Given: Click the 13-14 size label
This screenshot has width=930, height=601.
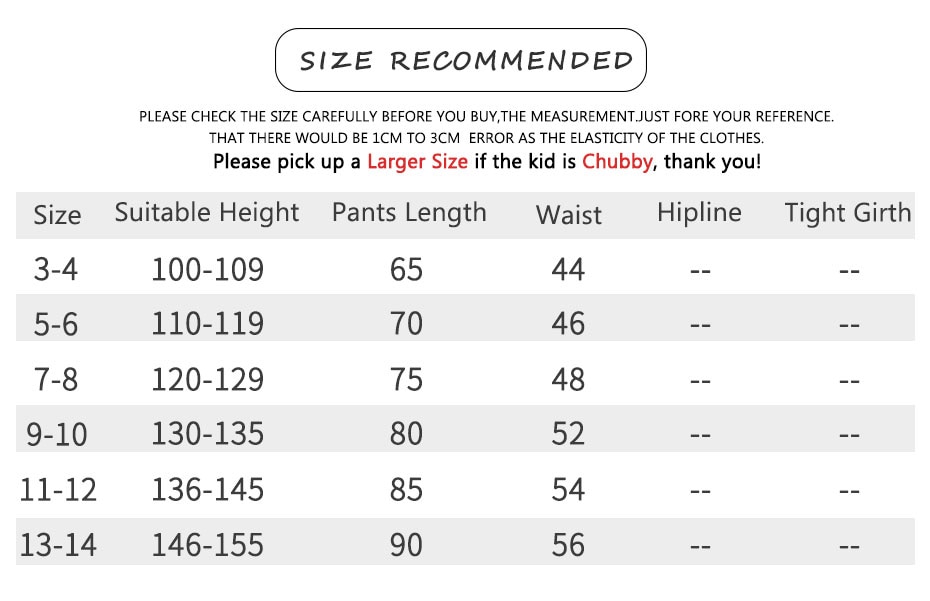Looking at the screenshot, I should [58, 545].
